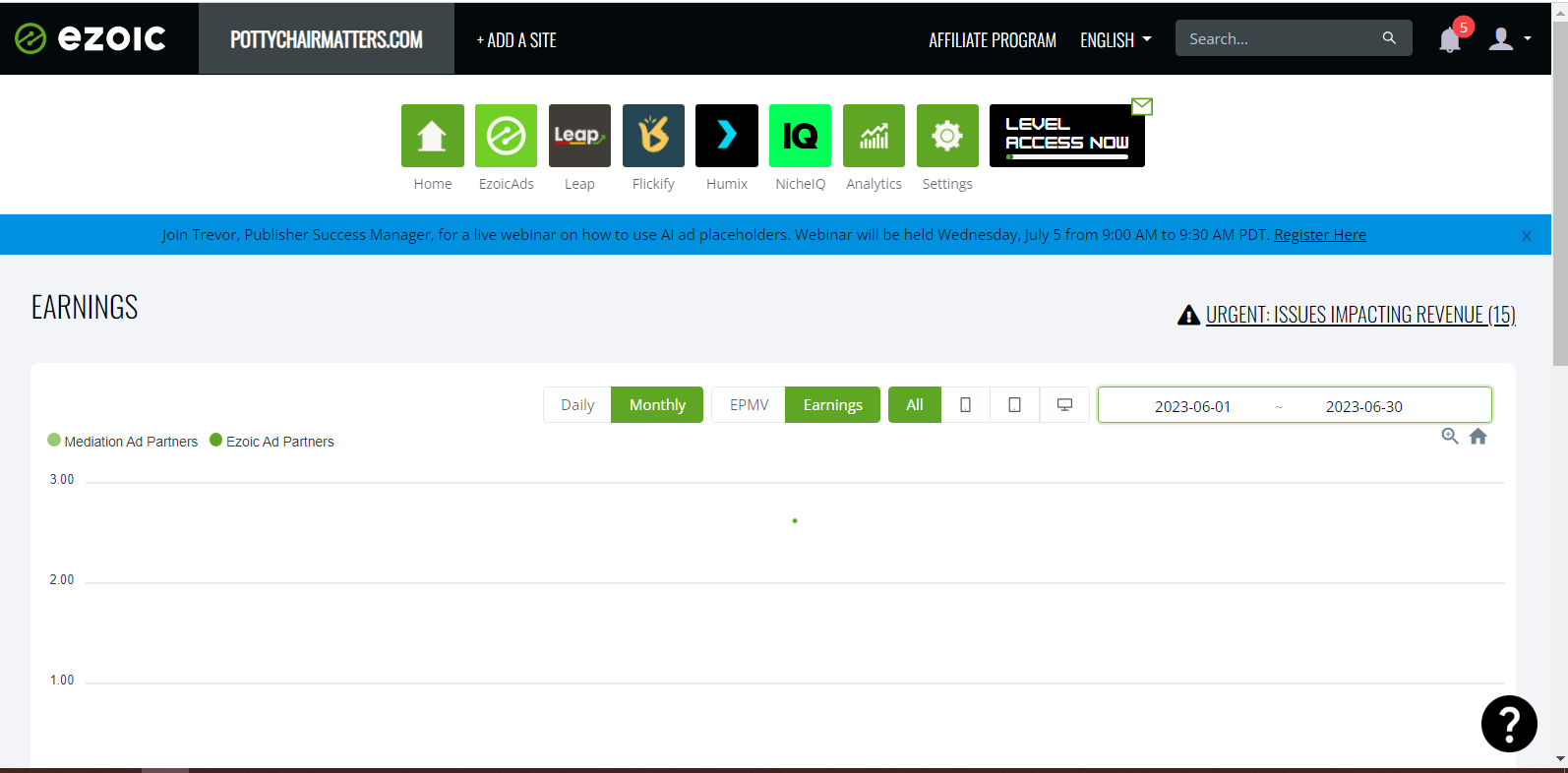This screenshot has height=773, width=1568.
Task: Open the Leap app icon
Action: (579, 136)
